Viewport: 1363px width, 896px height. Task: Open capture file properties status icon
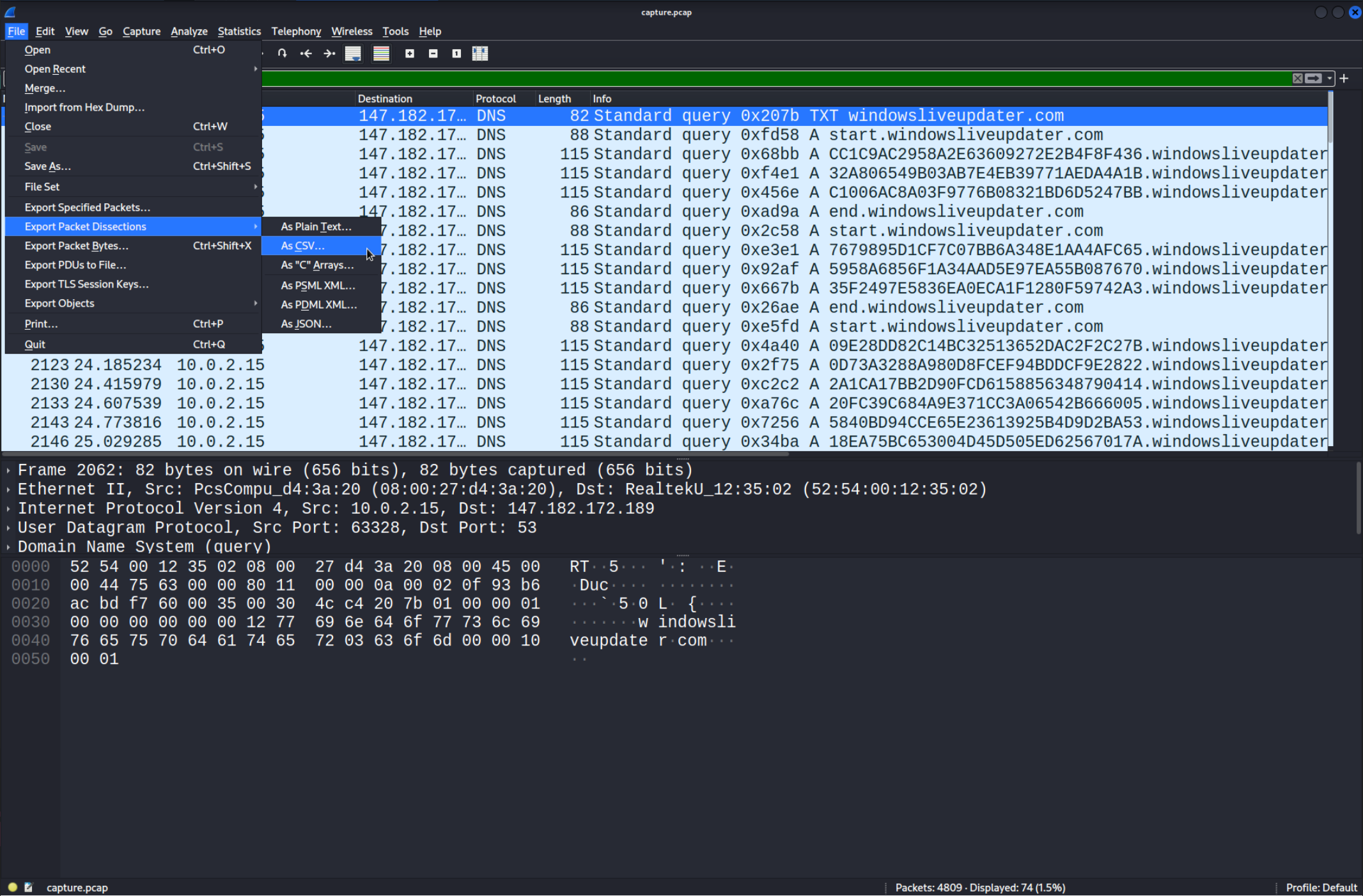pos(29,887)
